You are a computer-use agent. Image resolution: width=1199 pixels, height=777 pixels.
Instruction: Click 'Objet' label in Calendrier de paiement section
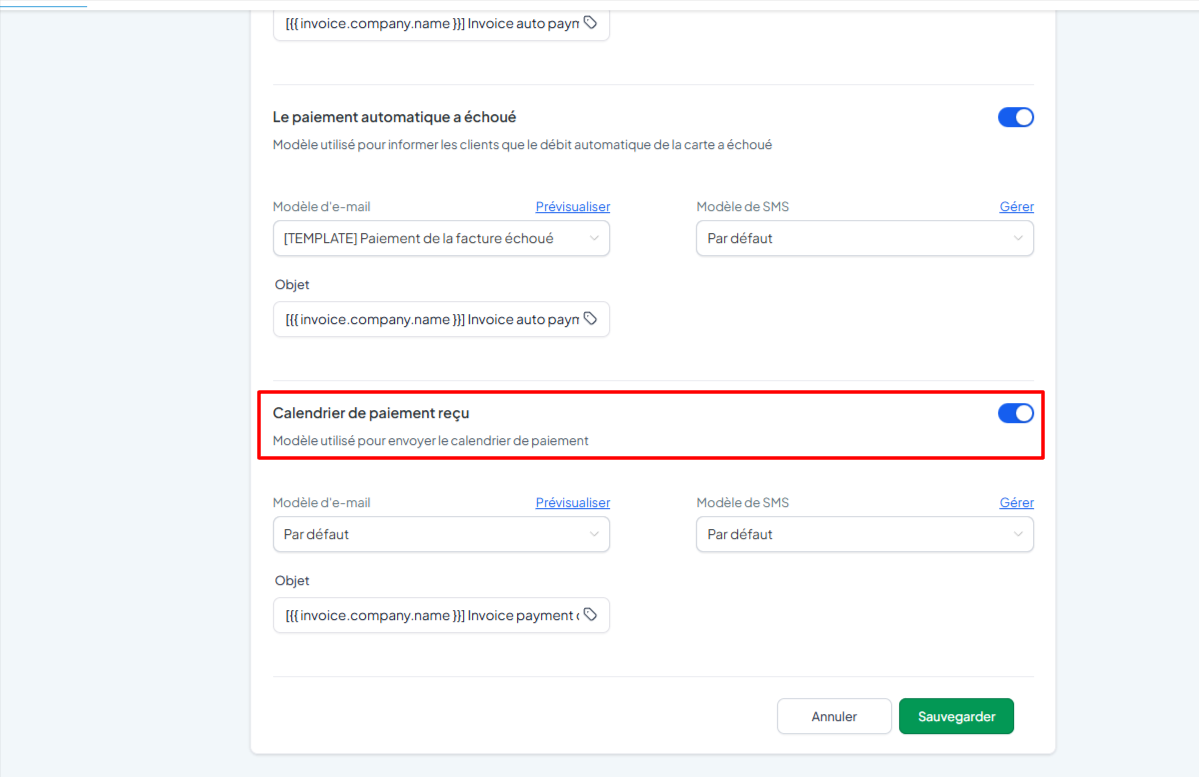click(x=292, y=580)
